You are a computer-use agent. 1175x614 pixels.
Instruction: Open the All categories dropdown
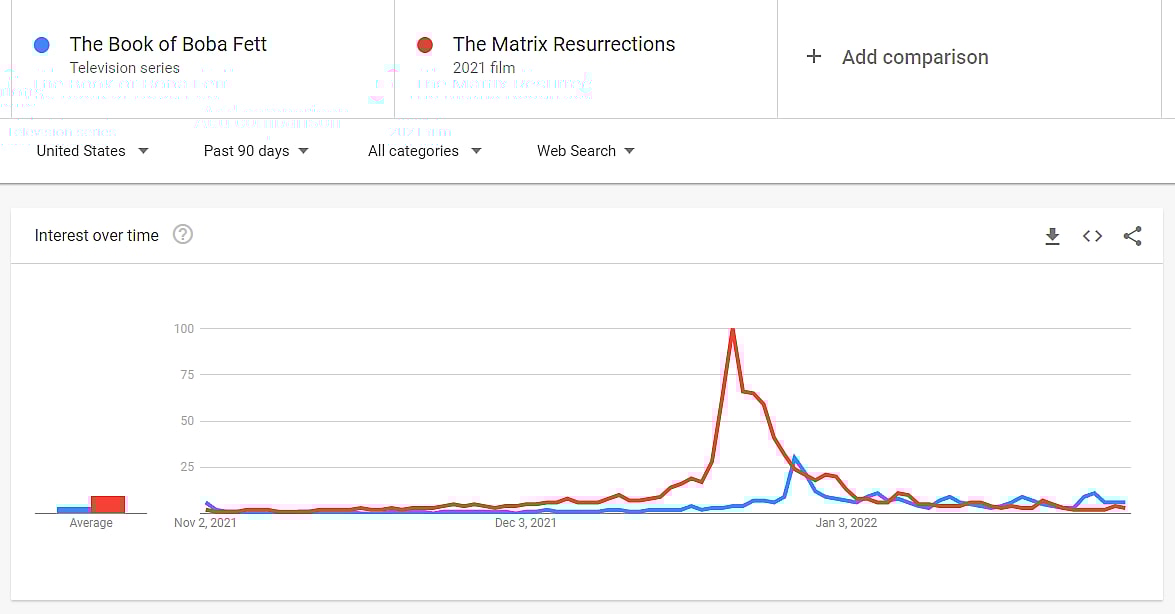(424, 151)
